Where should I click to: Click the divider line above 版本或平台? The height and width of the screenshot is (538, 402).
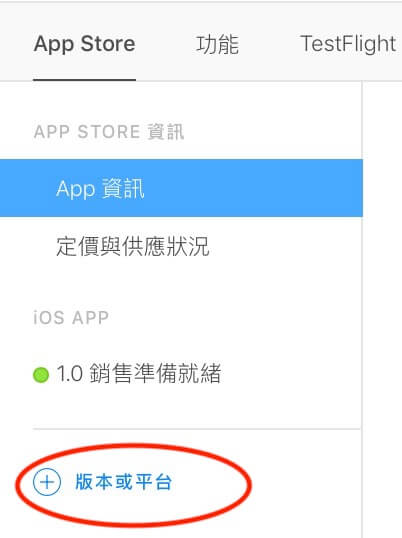[197, 429]
